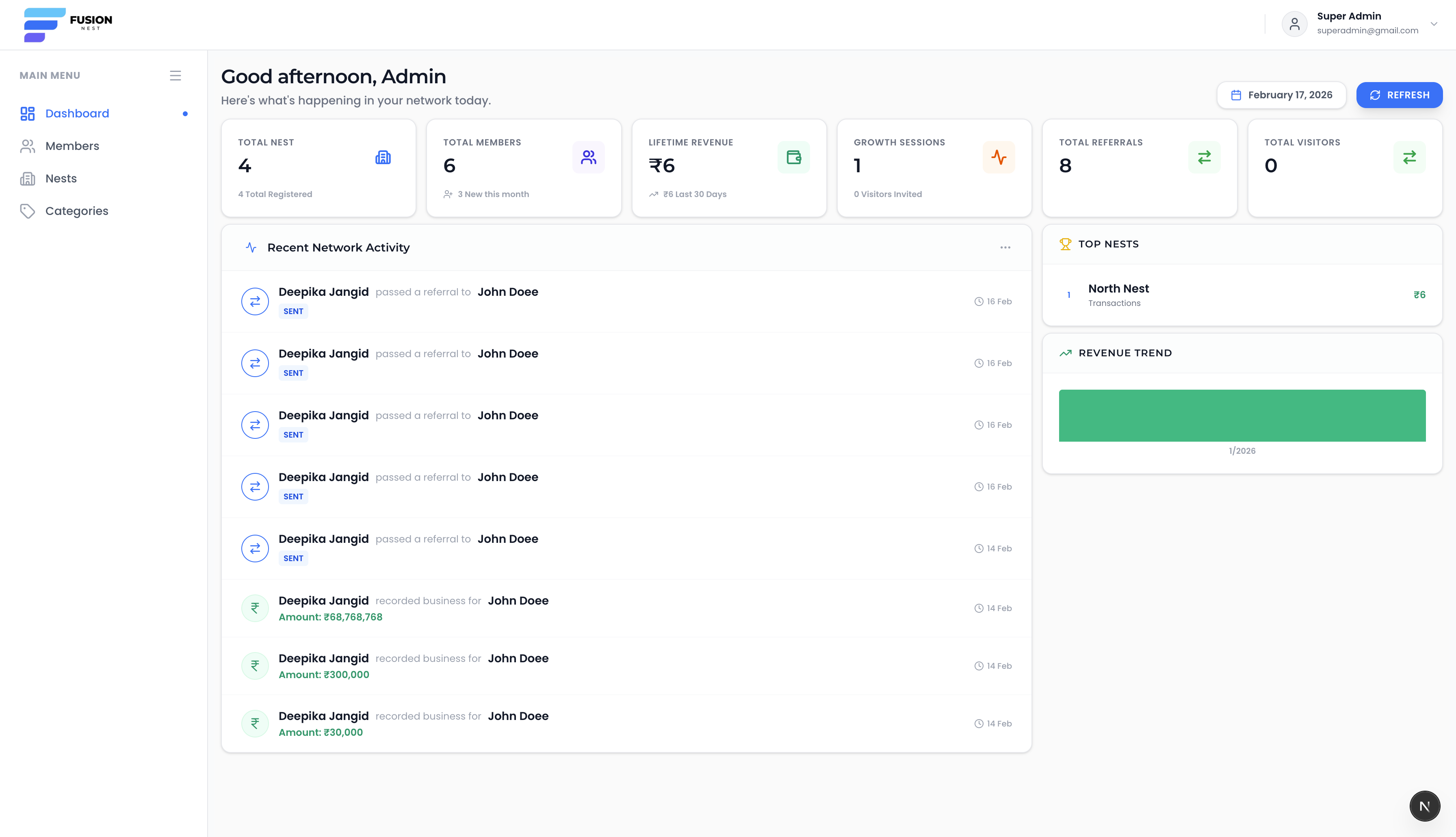Image resolution: width=1456 pixels, height=837 pixels.
Task: Click the Lifetime Revenue wallet icon
Action: [x=793, y=157]
